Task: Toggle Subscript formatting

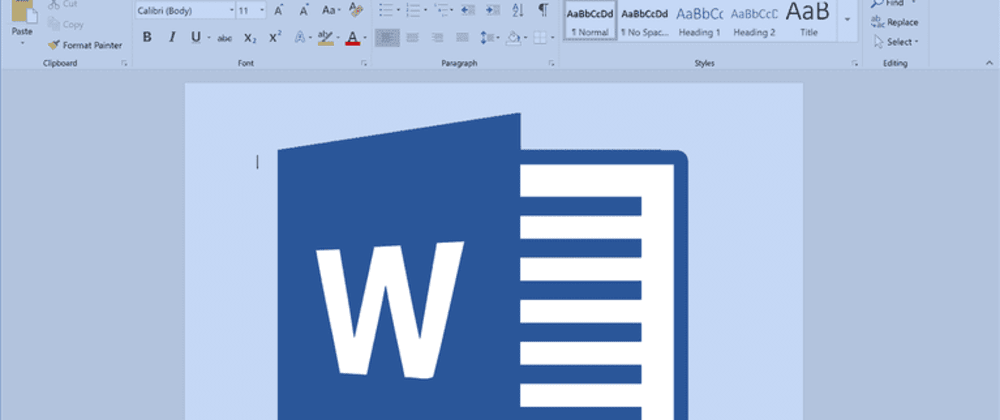Action: point(250,38)
